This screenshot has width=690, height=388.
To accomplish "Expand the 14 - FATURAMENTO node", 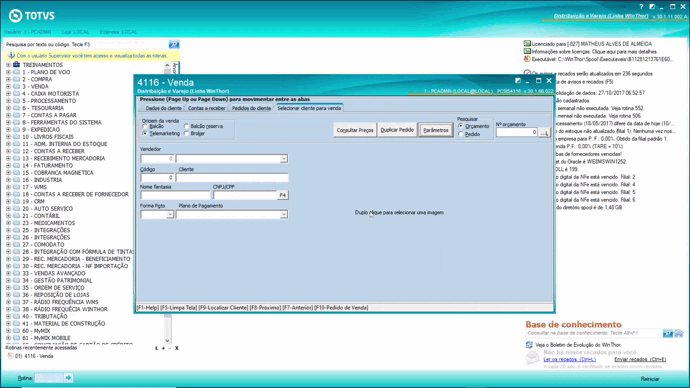I will coord(8,165).
